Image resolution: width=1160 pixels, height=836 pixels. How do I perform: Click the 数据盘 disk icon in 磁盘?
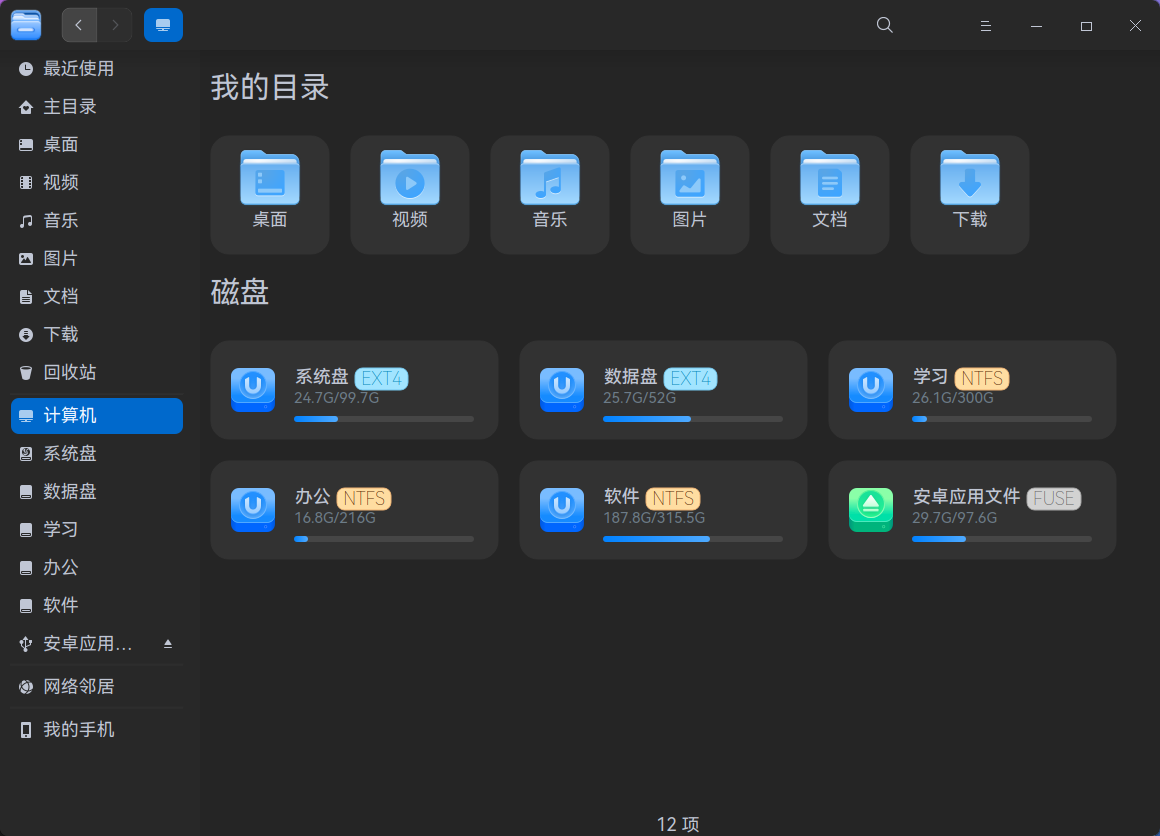tap(562, 390)
